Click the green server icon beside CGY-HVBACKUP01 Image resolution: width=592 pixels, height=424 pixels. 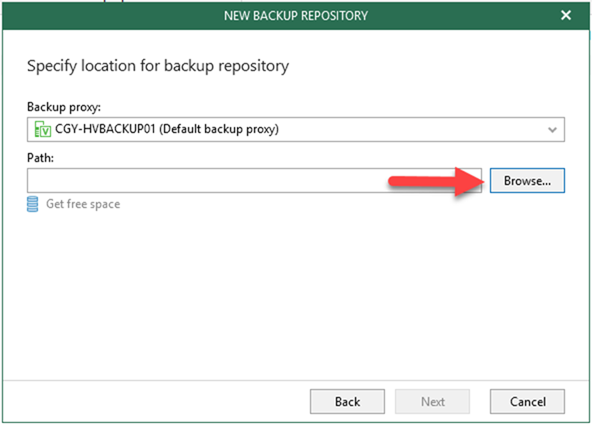click(42, 130)
